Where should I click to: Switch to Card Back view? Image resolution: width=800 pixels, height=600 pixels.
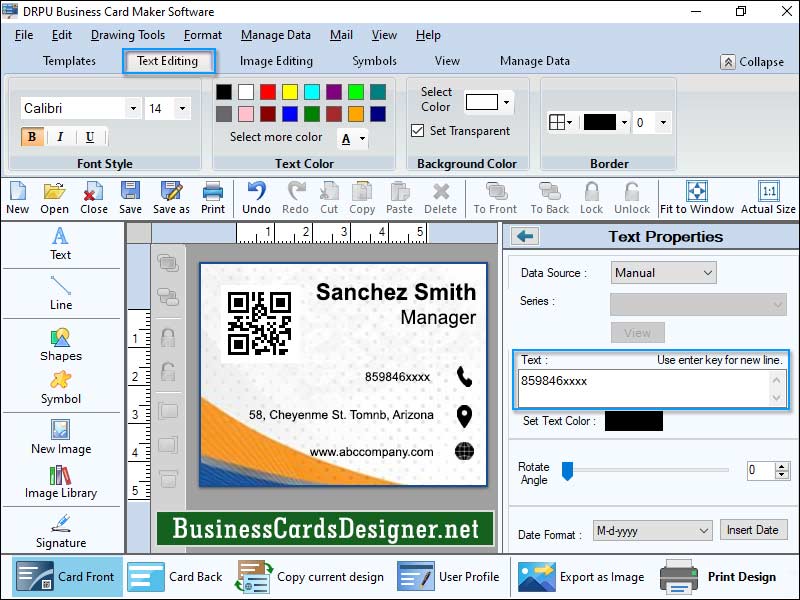point(175,577)
